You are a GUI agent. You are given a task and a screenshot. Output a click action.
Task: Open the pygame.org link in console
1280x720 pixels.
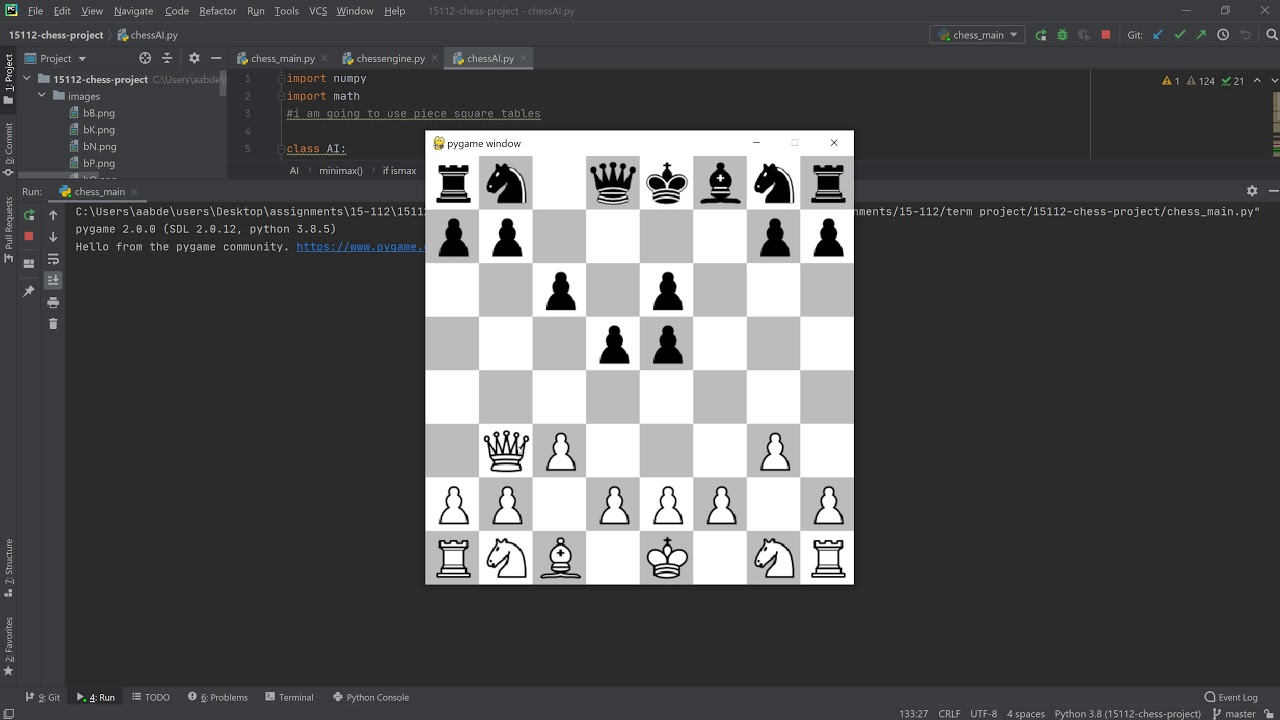tap(361, 247)
